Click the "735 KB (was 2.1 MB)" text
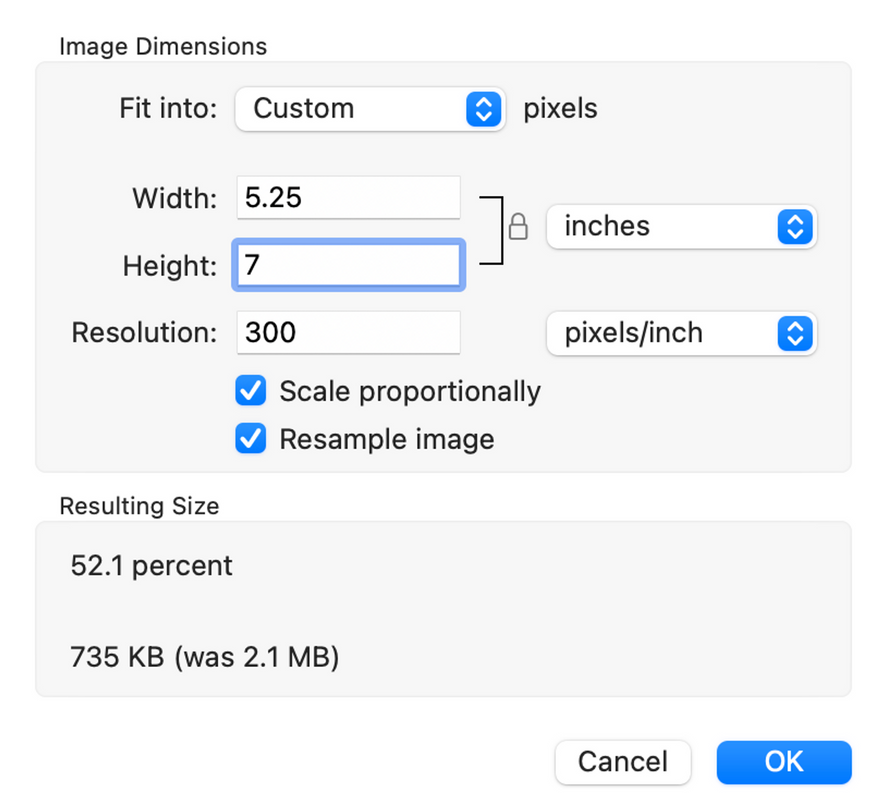The width and height of the screenshot is (880, 806). [x=205, y=657]
